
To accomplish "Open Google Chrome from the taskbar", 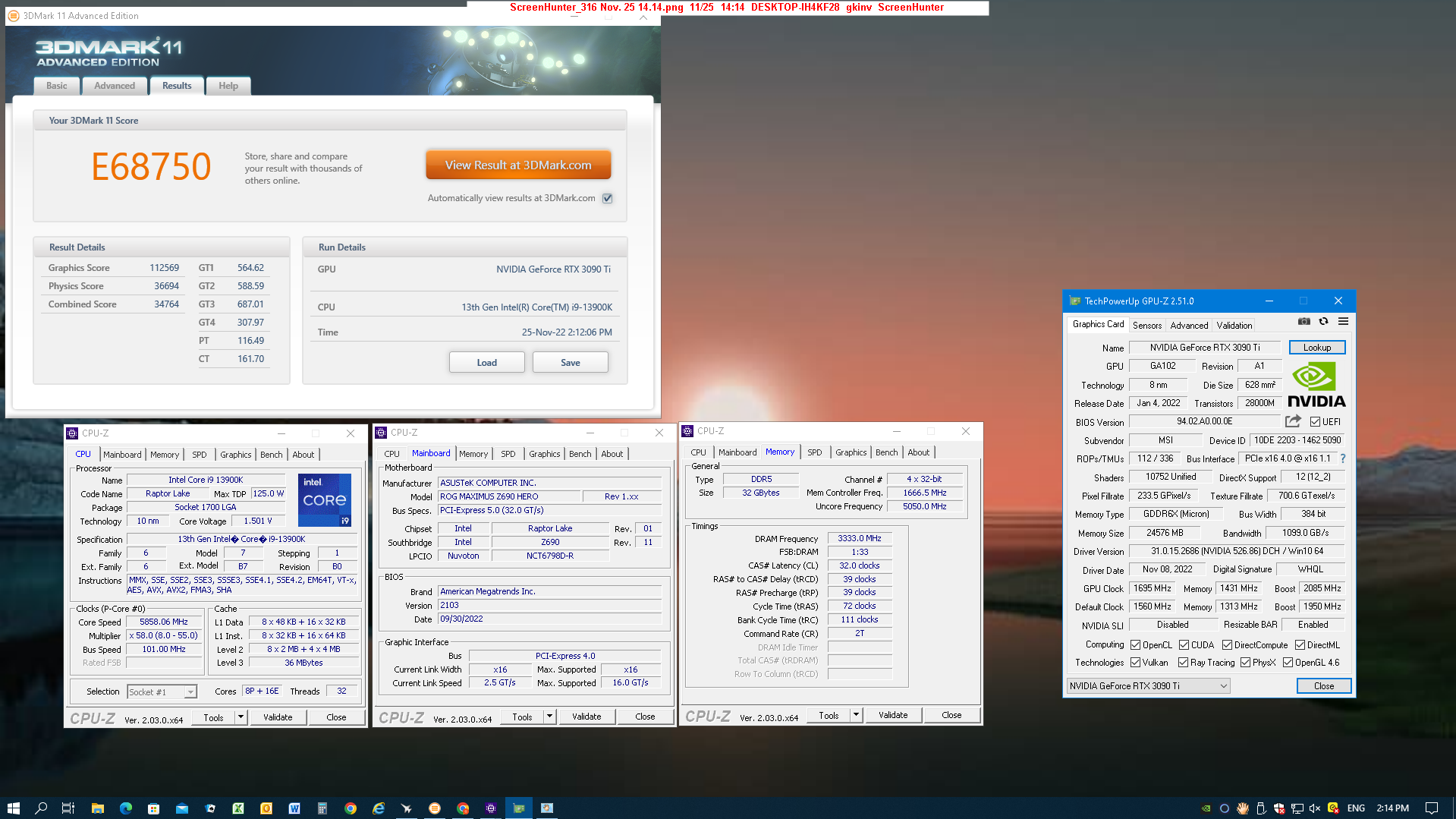I will click(351, 808).
